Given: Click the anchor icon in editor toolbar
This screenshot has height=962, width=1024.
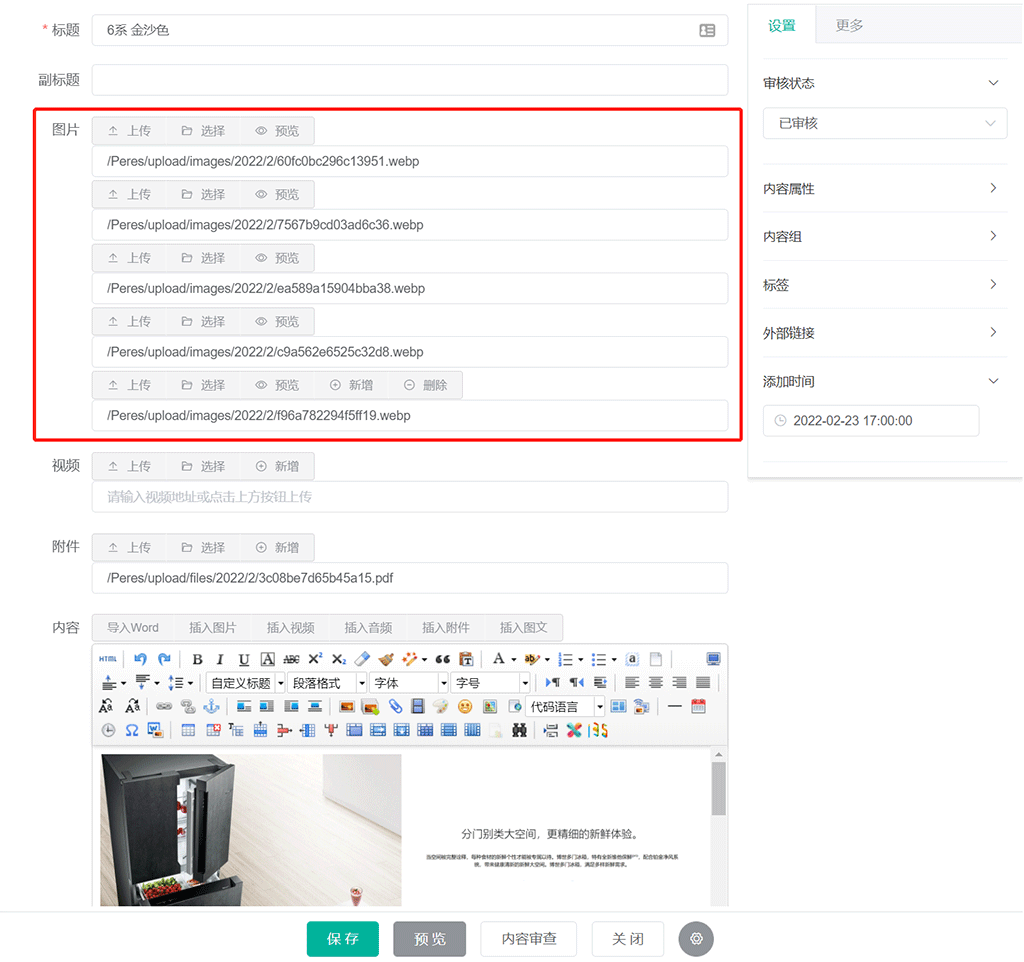Looking at the screenshot, I should point(210,707).
